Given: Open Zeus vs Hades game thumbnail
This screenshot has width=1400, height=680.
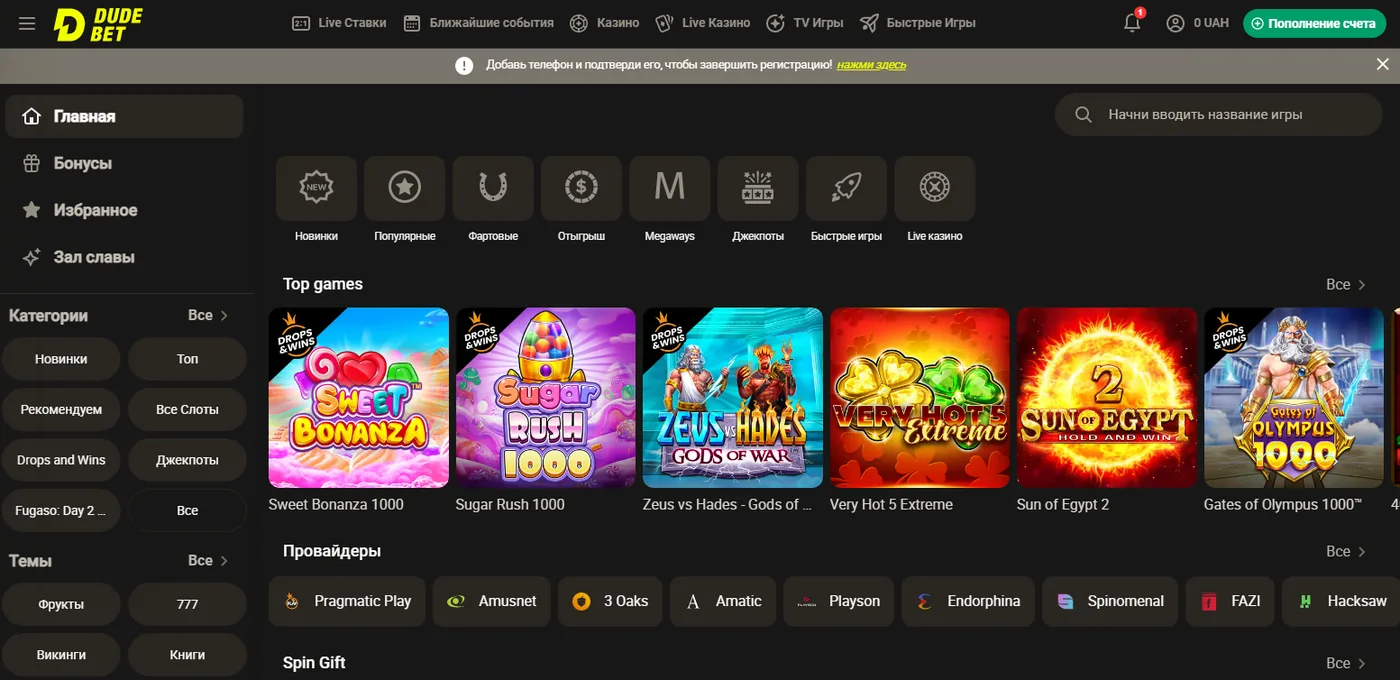Looking at the screenshot, I should click(x=733, y=397).
